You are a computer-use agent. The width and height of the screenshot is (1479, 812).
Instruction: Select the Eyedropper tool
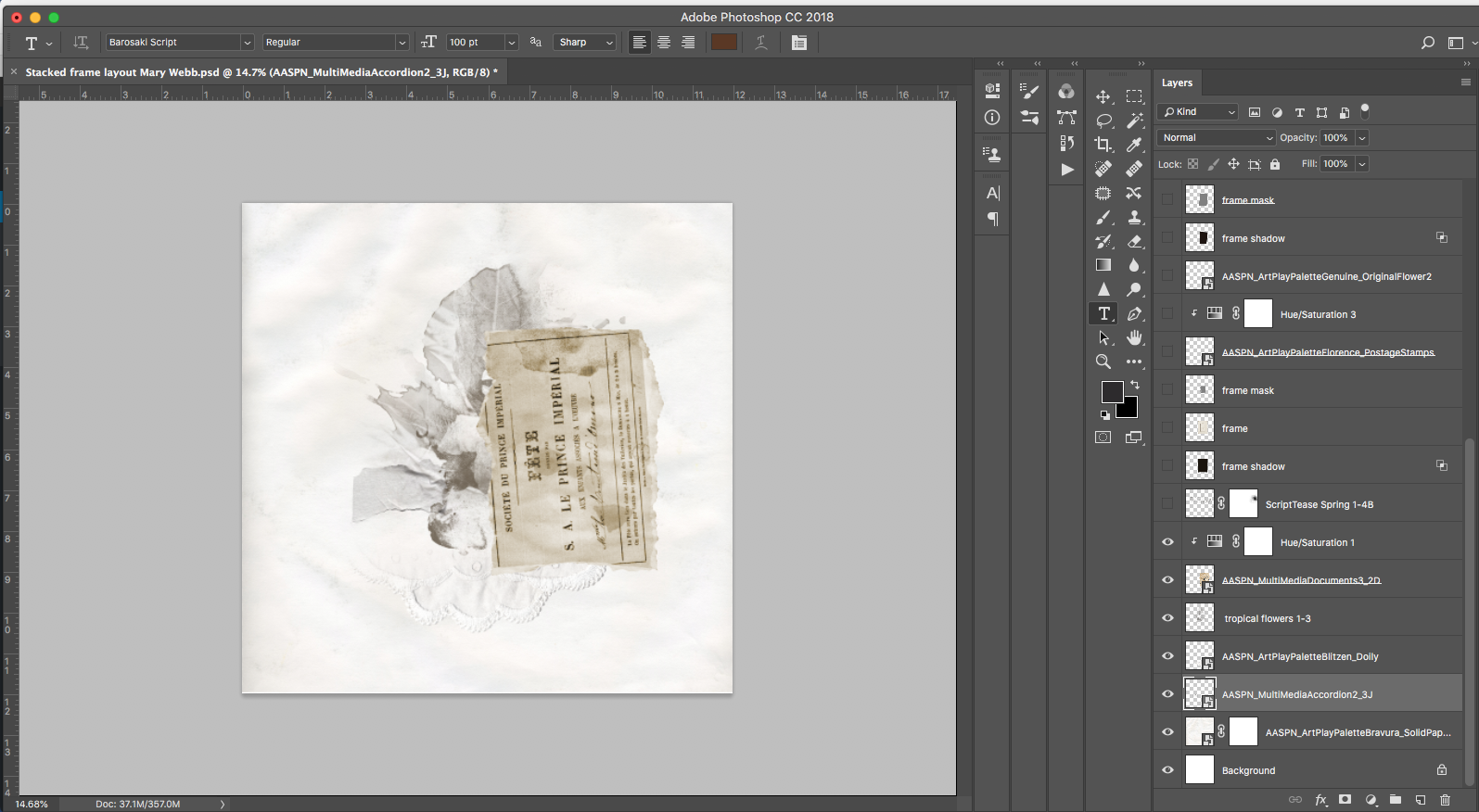1134,145
